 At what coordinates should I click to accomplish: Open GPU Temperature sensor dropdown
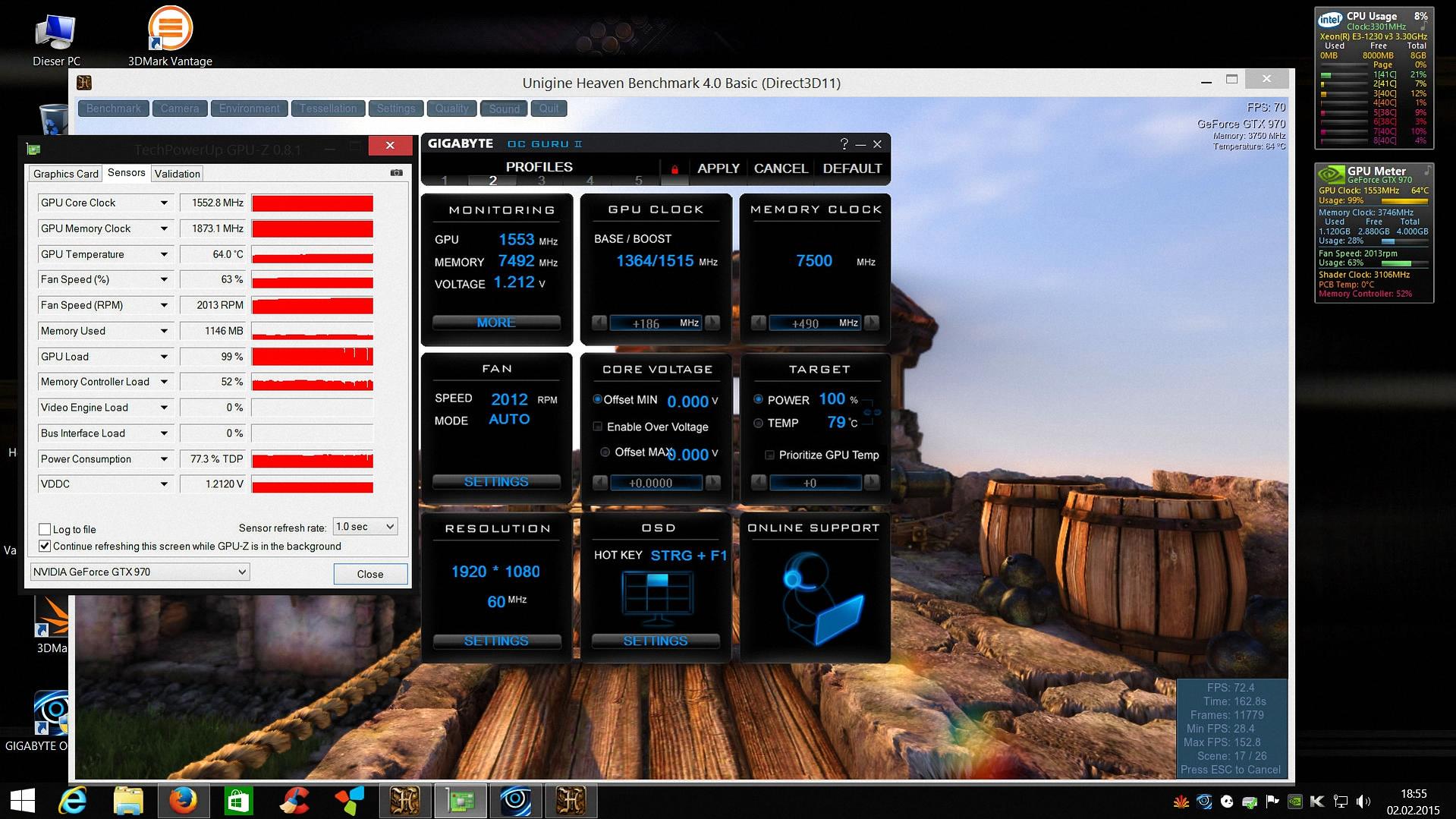click(x=164, y=254)
